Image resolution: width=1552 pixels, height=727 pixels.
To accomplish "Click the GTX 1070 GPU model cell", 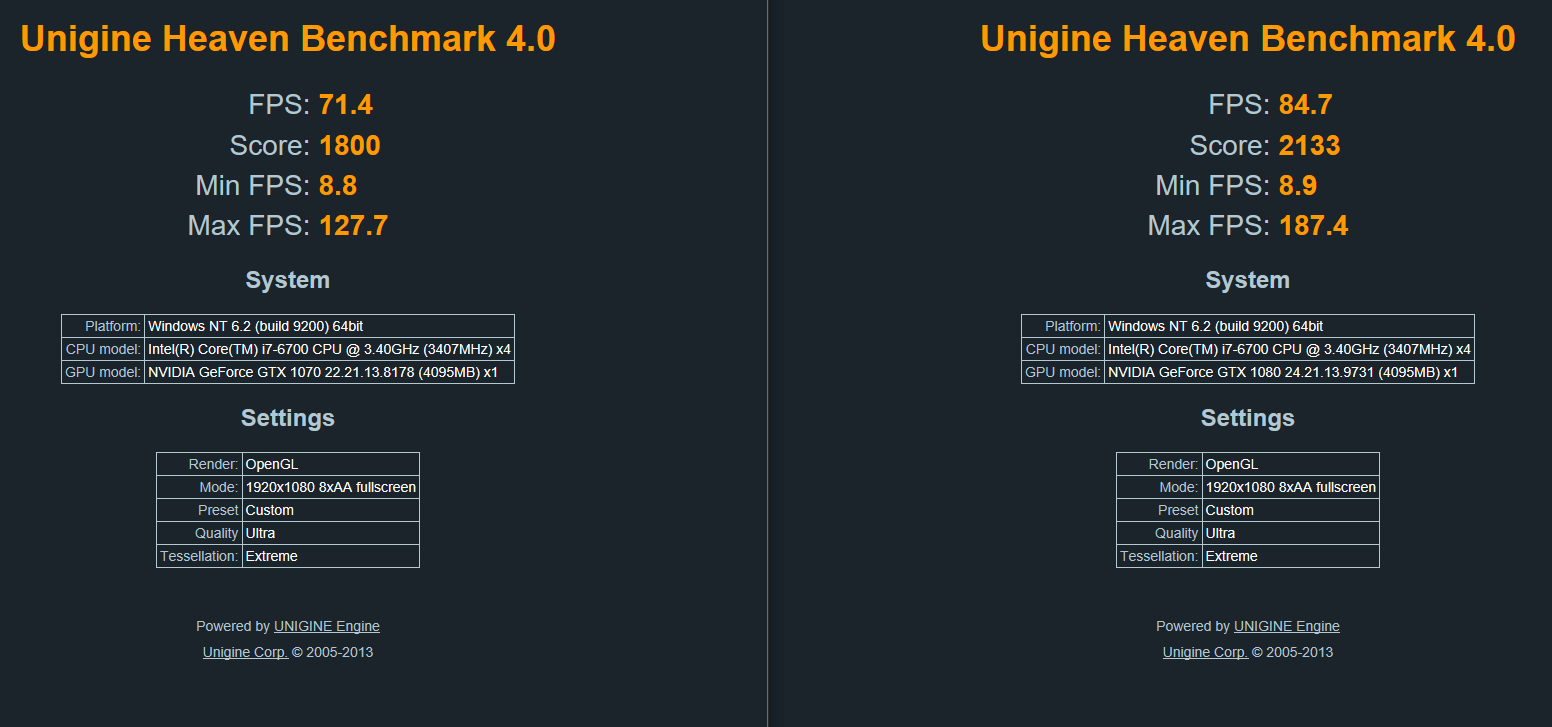I will point(329,372).
